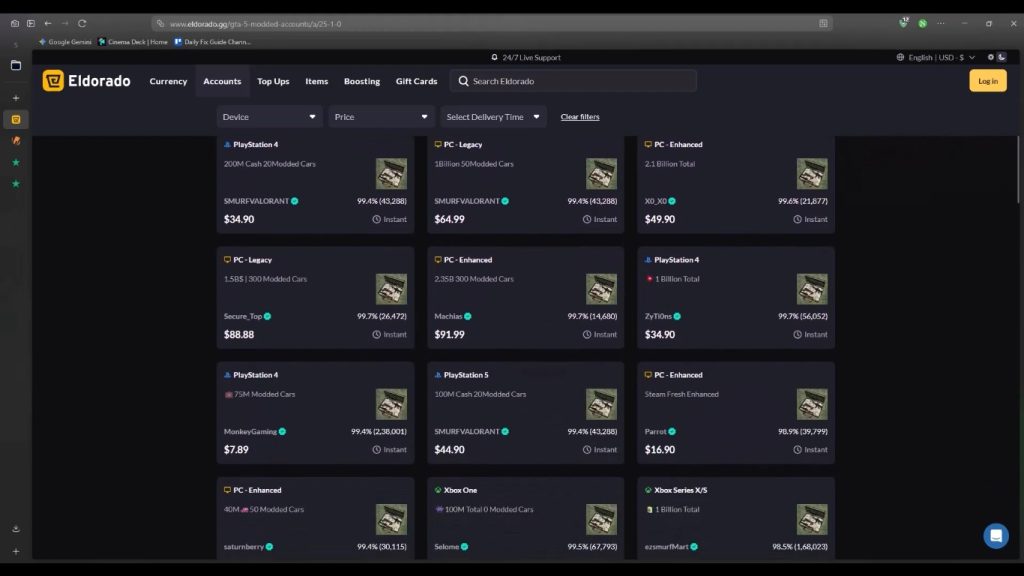Select the Boosting menu item
The height and width of the screenshot is (576, 1024).
pyautogui.click(x=362, y=81)
